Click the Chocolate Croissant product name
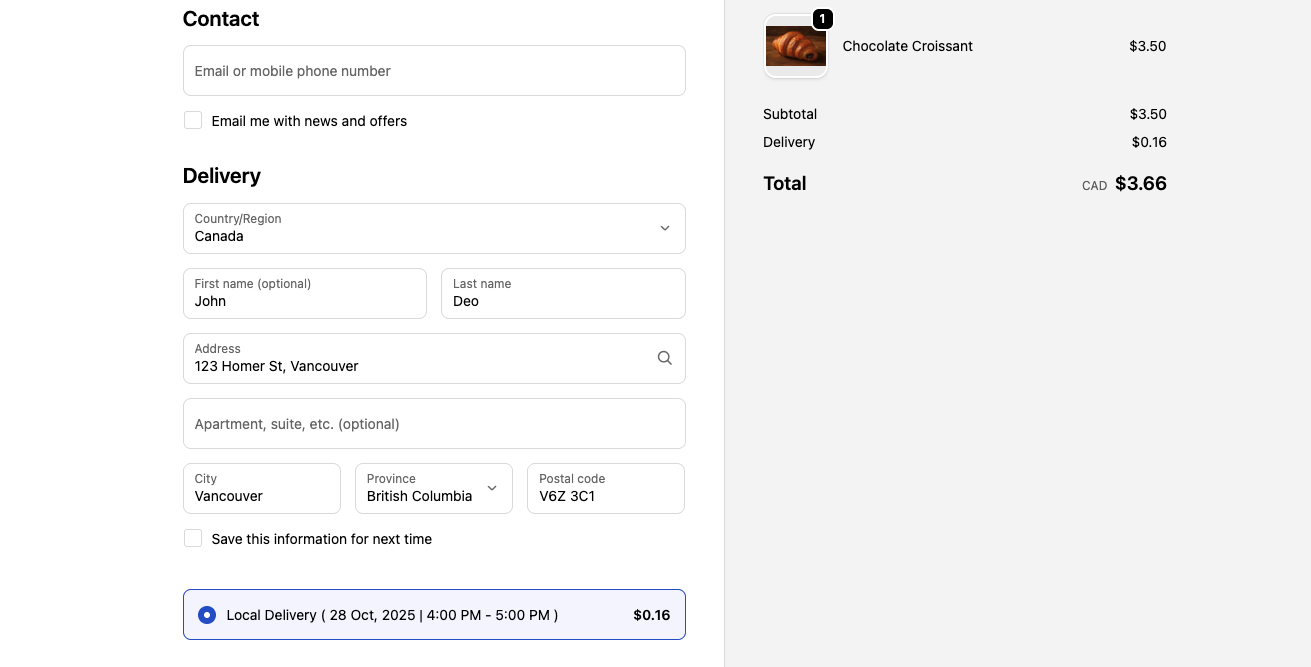Image resolution: width=1311 pixels, height=667 pixels. [907, 46]
